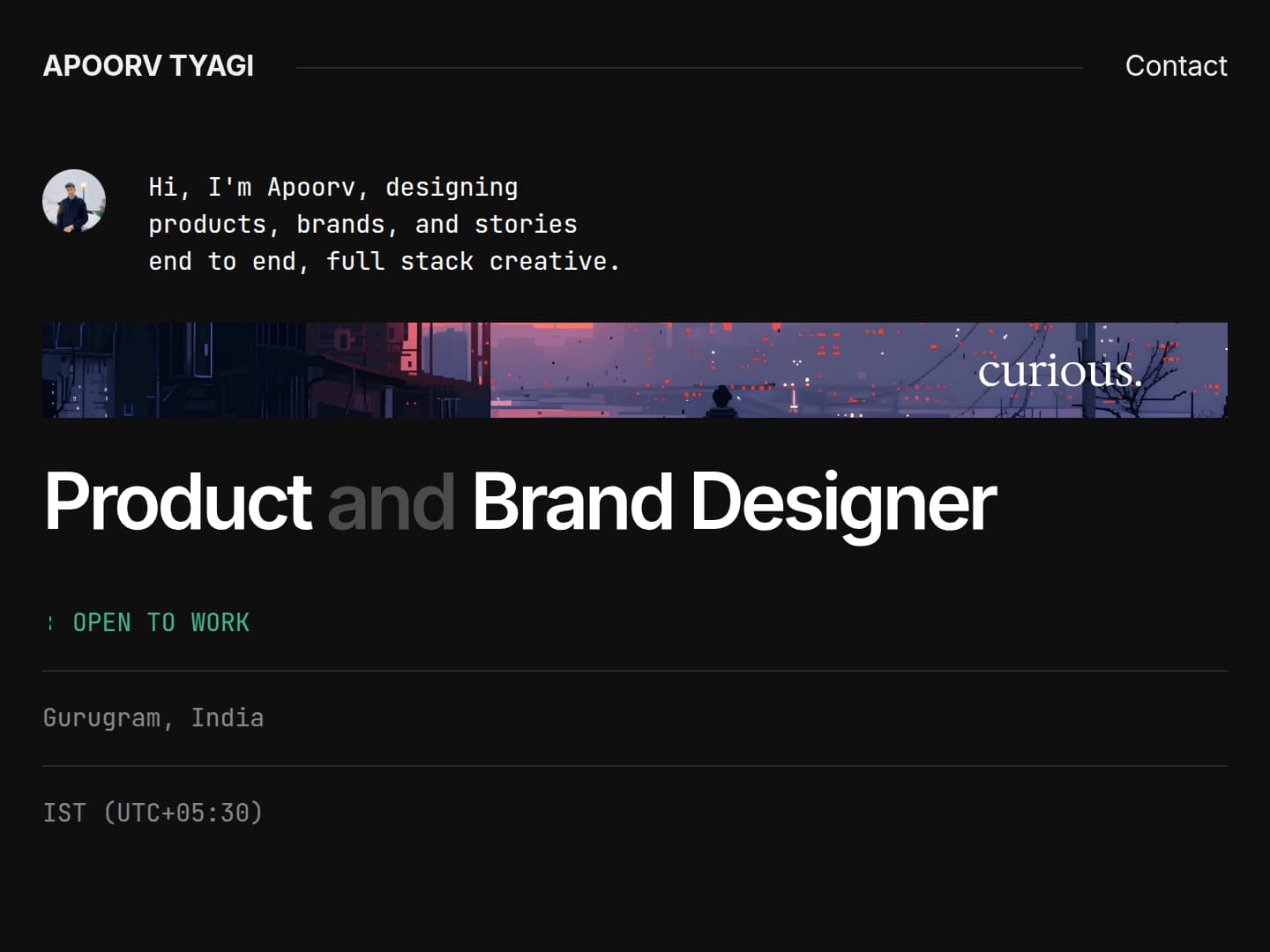1270x952 pixels.
Task: Click the "curious." text on the banner
Action: click(1058, 371)
